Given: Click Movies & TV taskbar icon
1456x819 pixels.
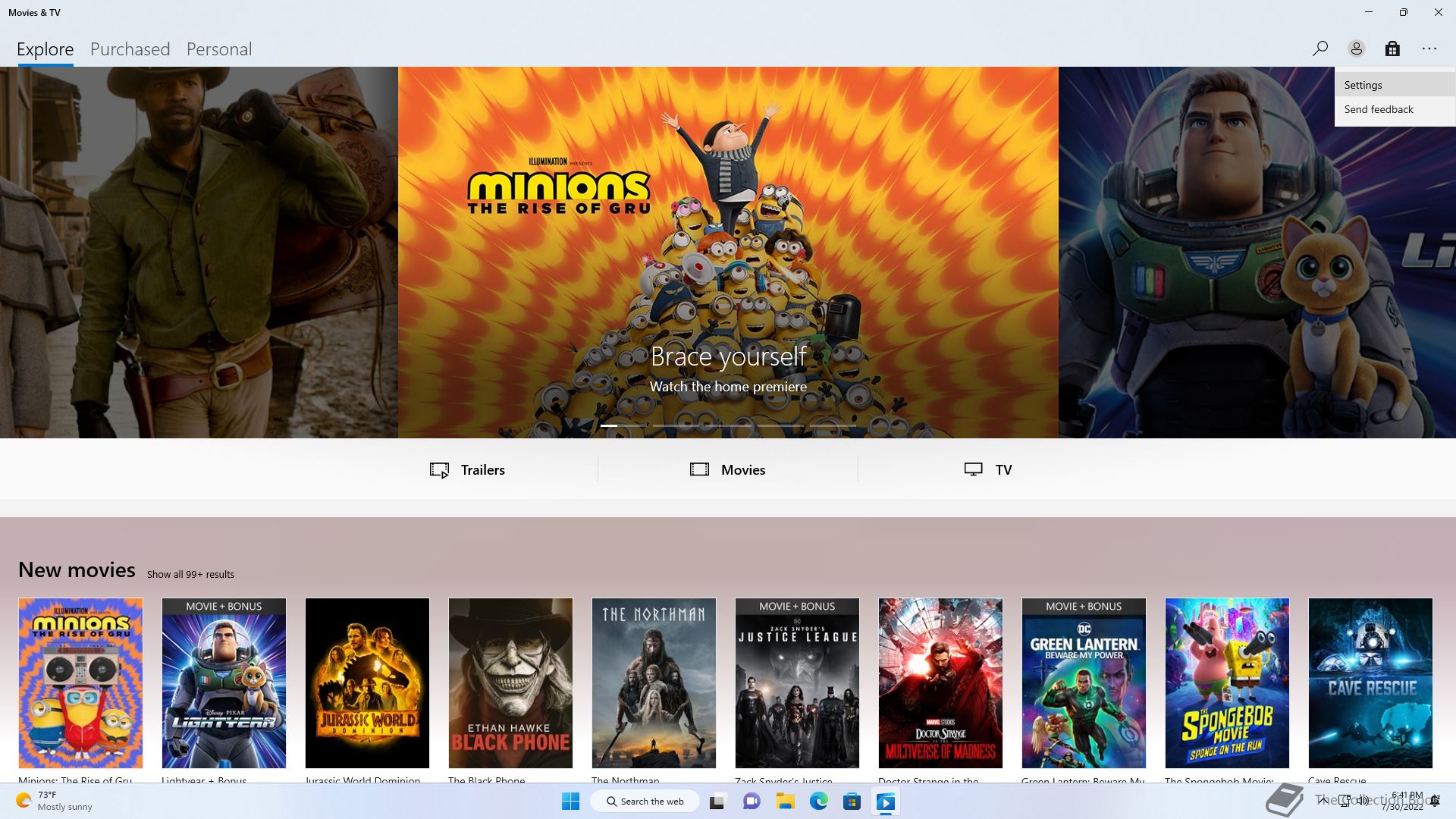Looking at the screenshot, I should coord(886,801).
